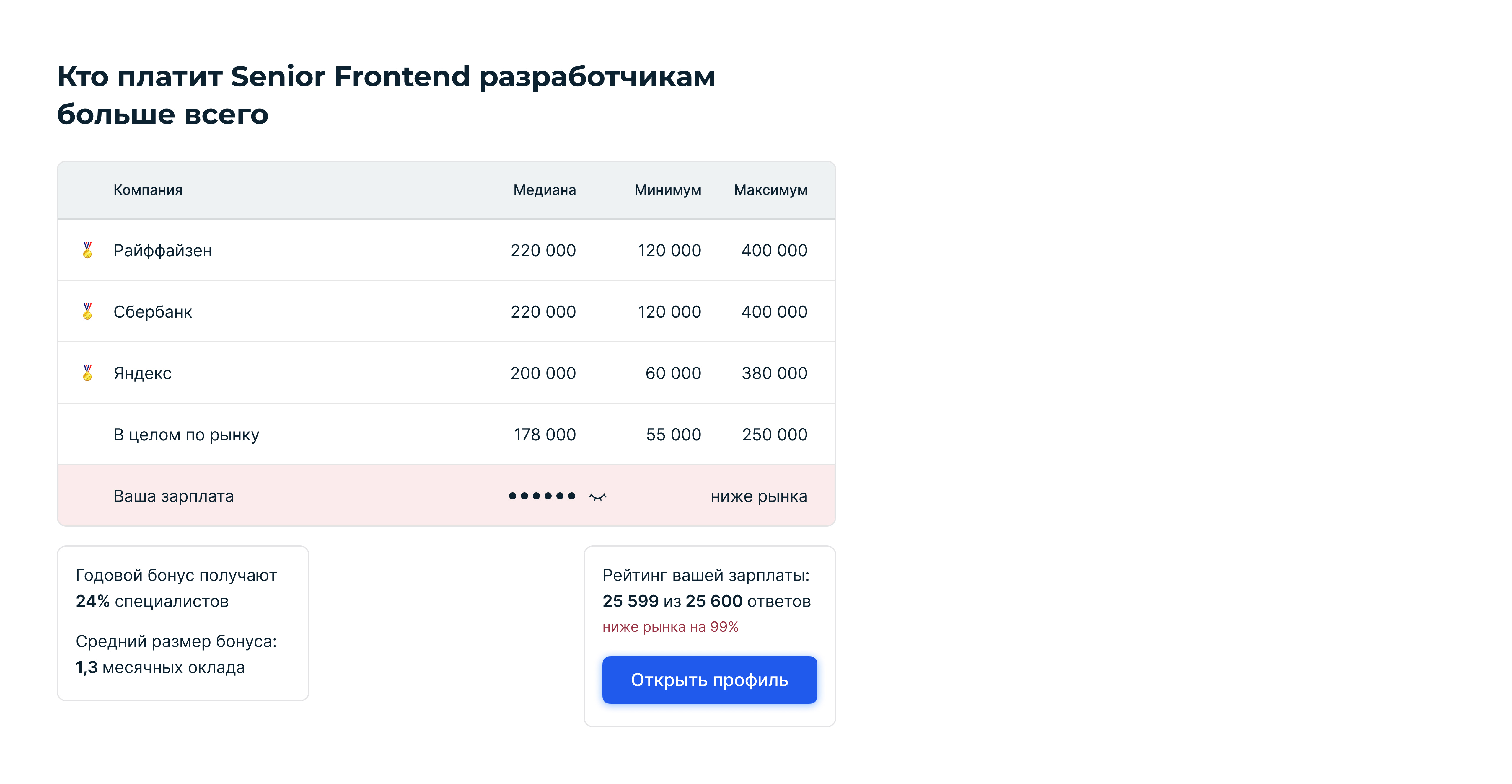Click the Годовой бонус получают card
Viewport: 1512px width, 784px height.
pos(183,623)
